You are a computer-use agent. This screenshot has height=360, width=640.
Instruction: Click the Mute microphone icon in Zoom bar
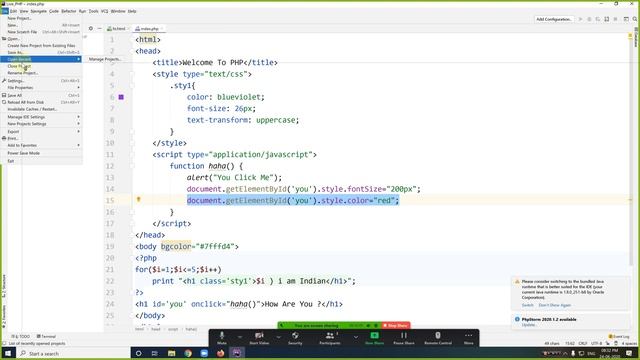tap(222, 336)
